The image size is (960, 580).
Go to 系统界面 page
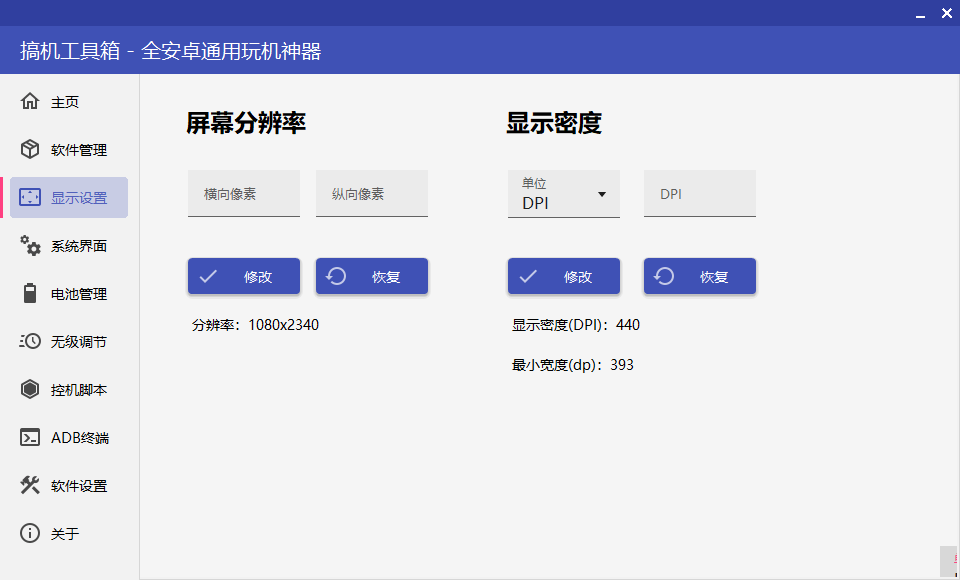coord(69,246)
